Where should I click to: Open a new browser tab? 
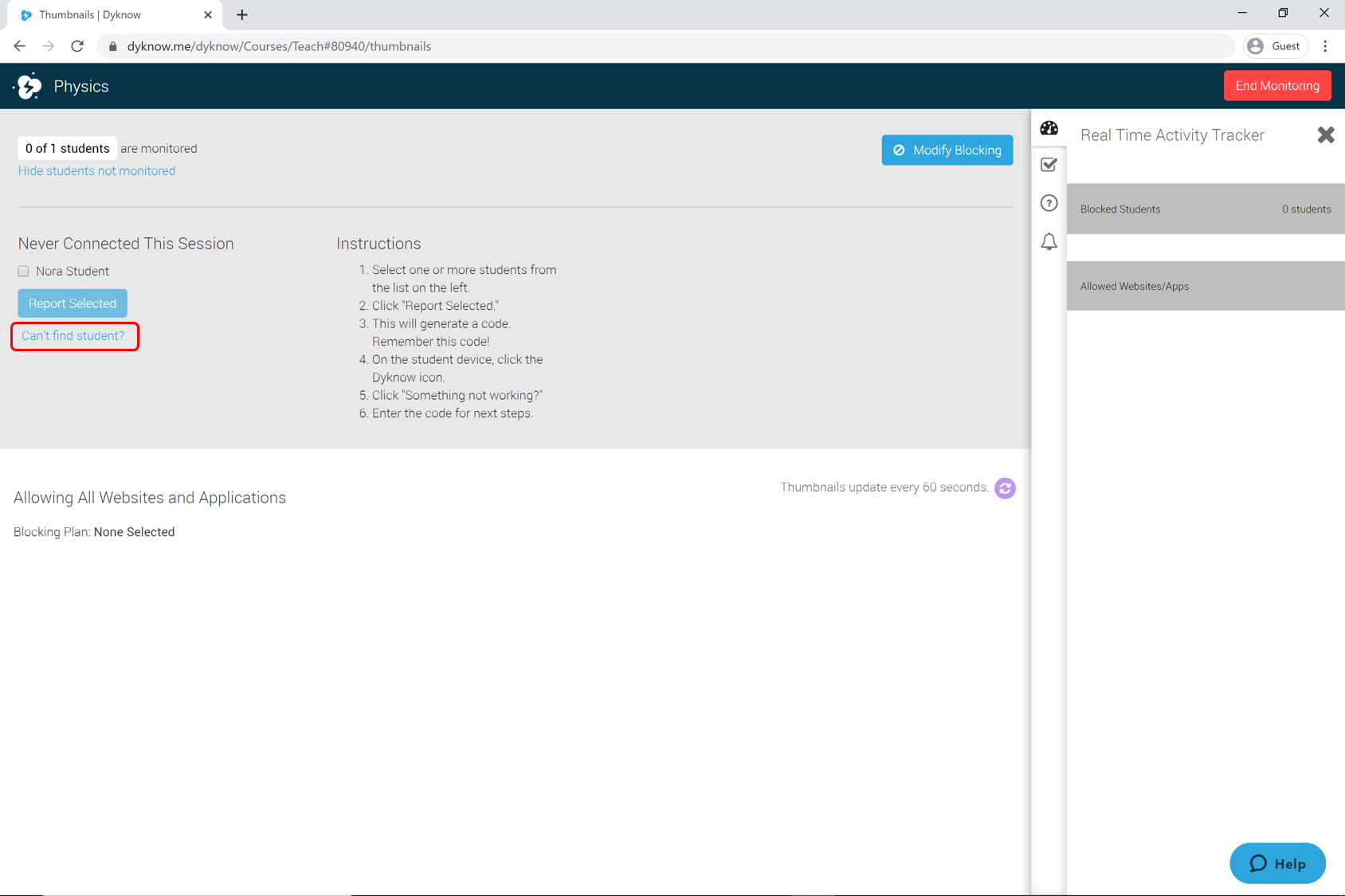pyautogui.click(x=242, y=15)
